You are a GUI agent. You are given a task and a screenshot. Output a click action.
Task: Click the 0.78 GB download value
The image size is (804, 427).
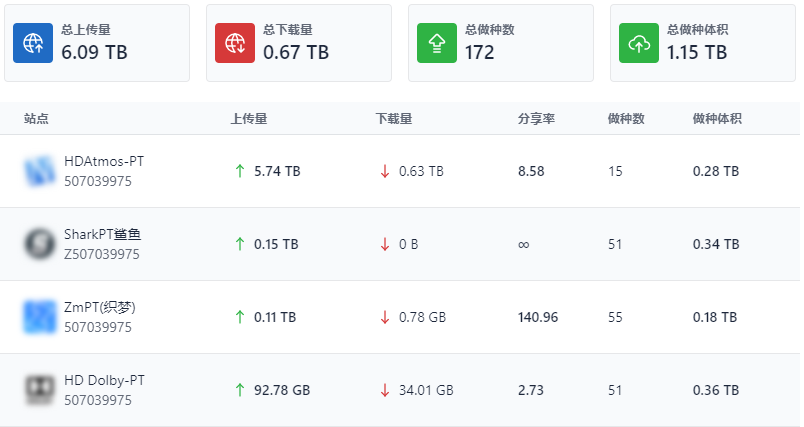point(423,317)
